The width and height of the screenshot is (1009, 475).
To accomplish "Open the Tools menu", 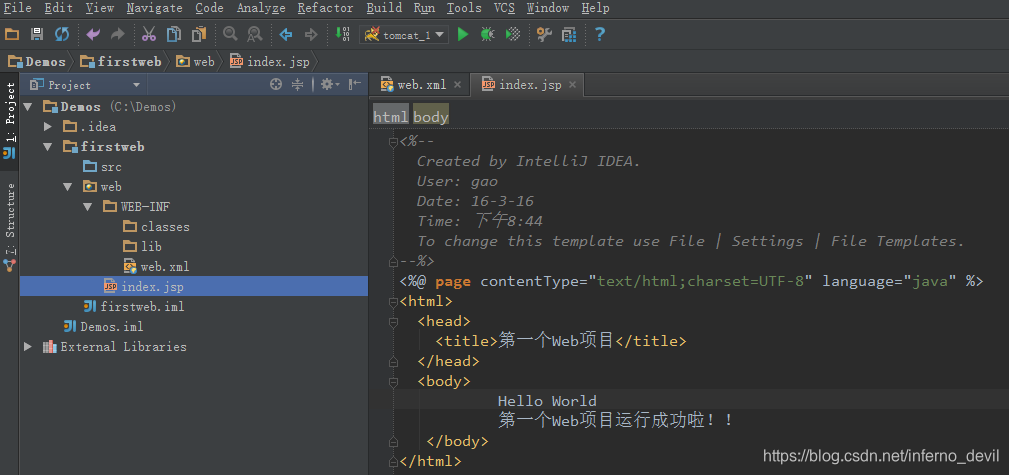I will [464, 8].
